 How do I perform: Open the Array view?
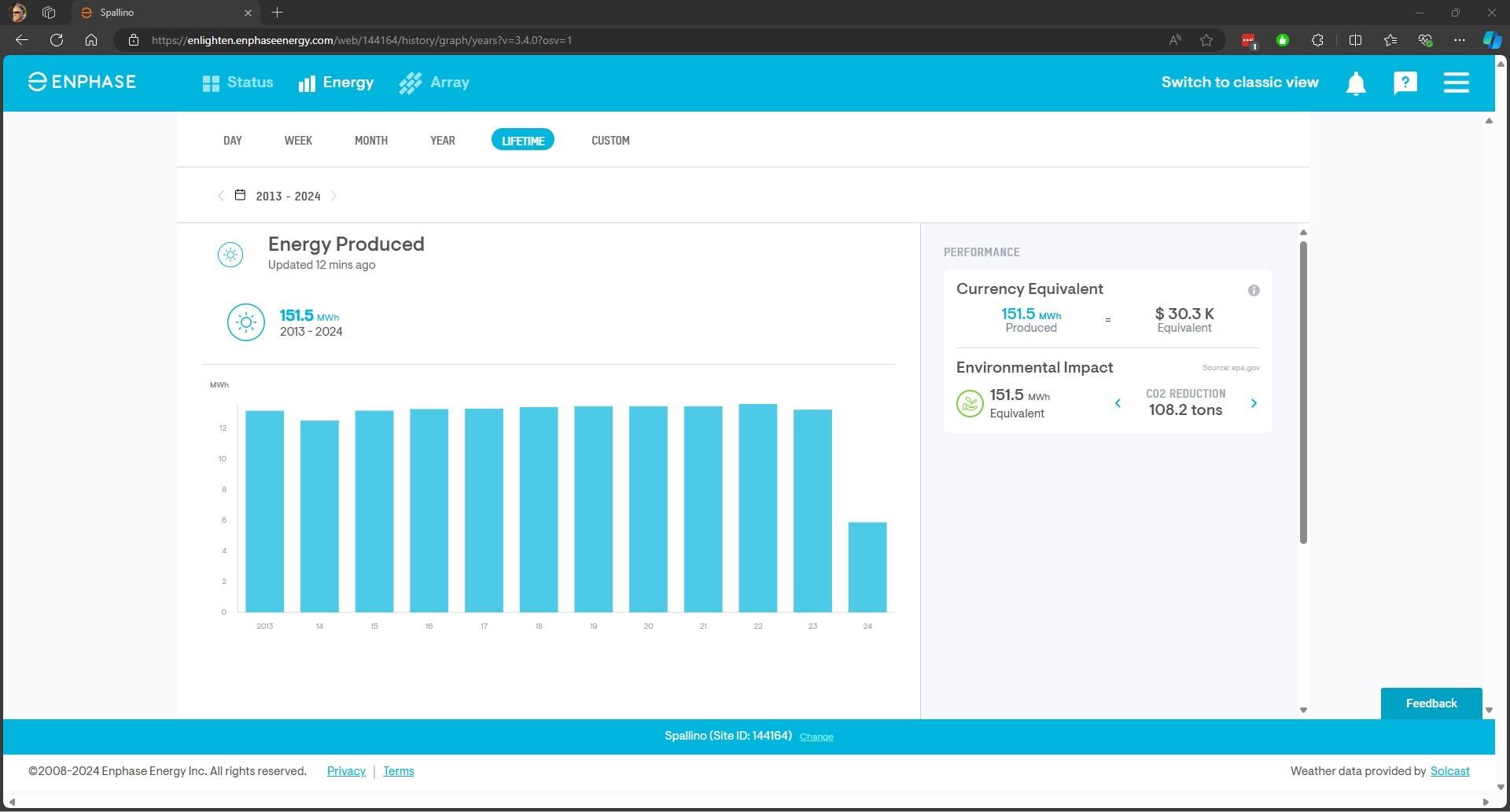pyautogui.click(x=434, y=83)
